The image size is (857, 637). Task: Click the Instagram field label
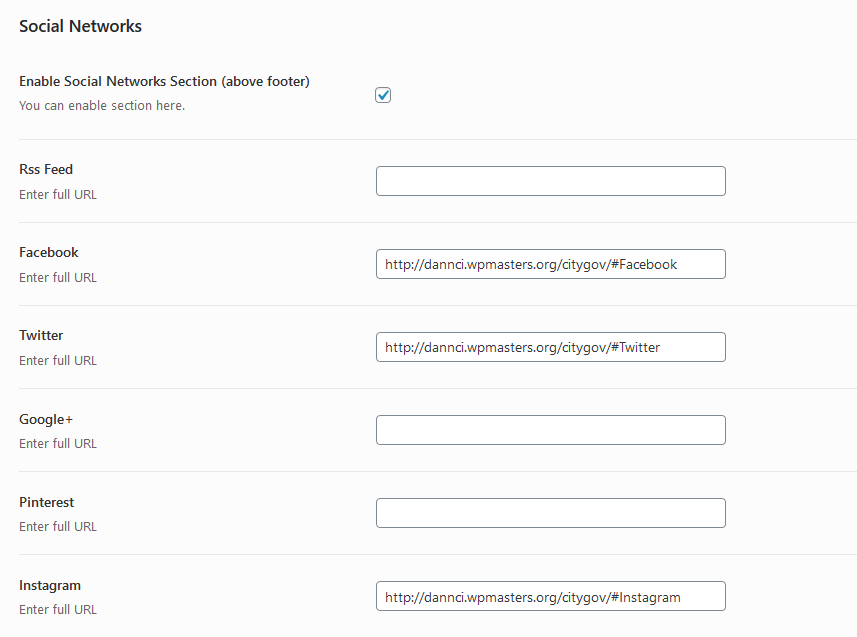point(50,585)
